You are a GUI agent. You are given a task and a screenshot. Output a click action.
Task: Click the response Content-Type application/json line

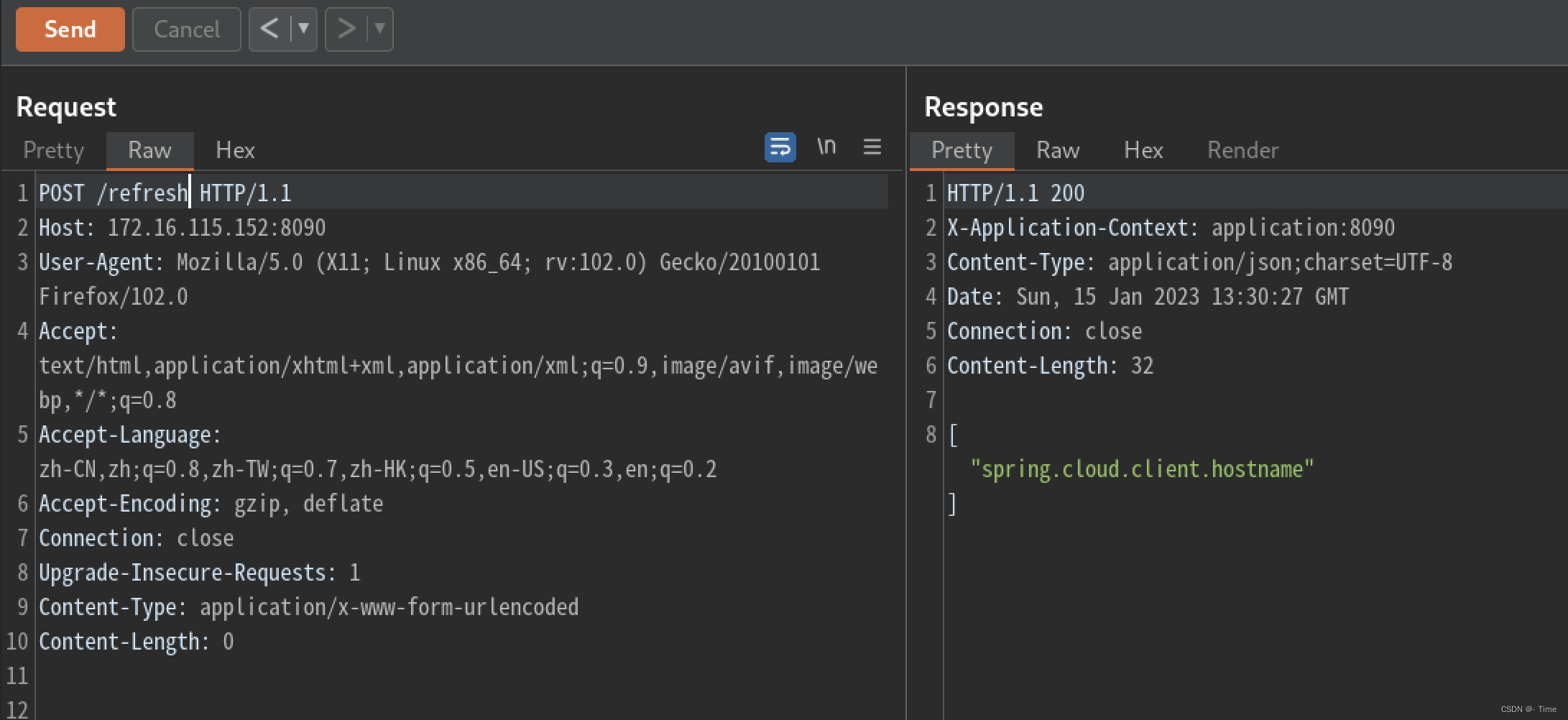tap(1199, 262)
